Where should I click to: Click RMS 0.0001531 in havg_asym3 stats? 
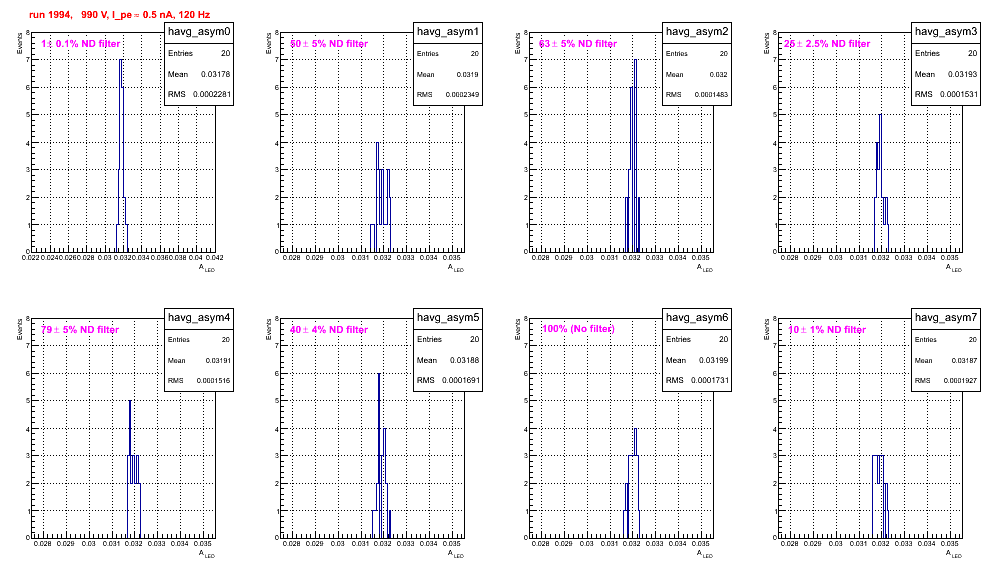pos(946,95)
